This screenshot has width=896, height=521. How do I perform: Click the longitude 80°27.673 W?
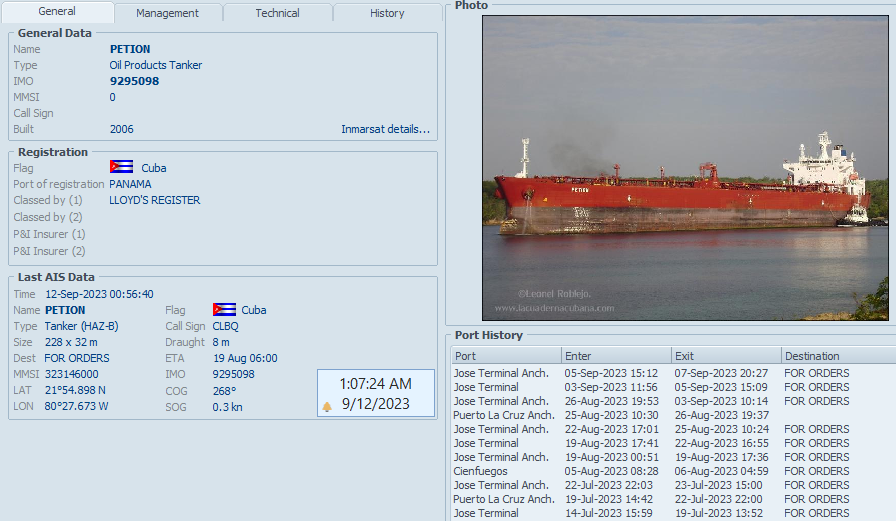[77, 406]
